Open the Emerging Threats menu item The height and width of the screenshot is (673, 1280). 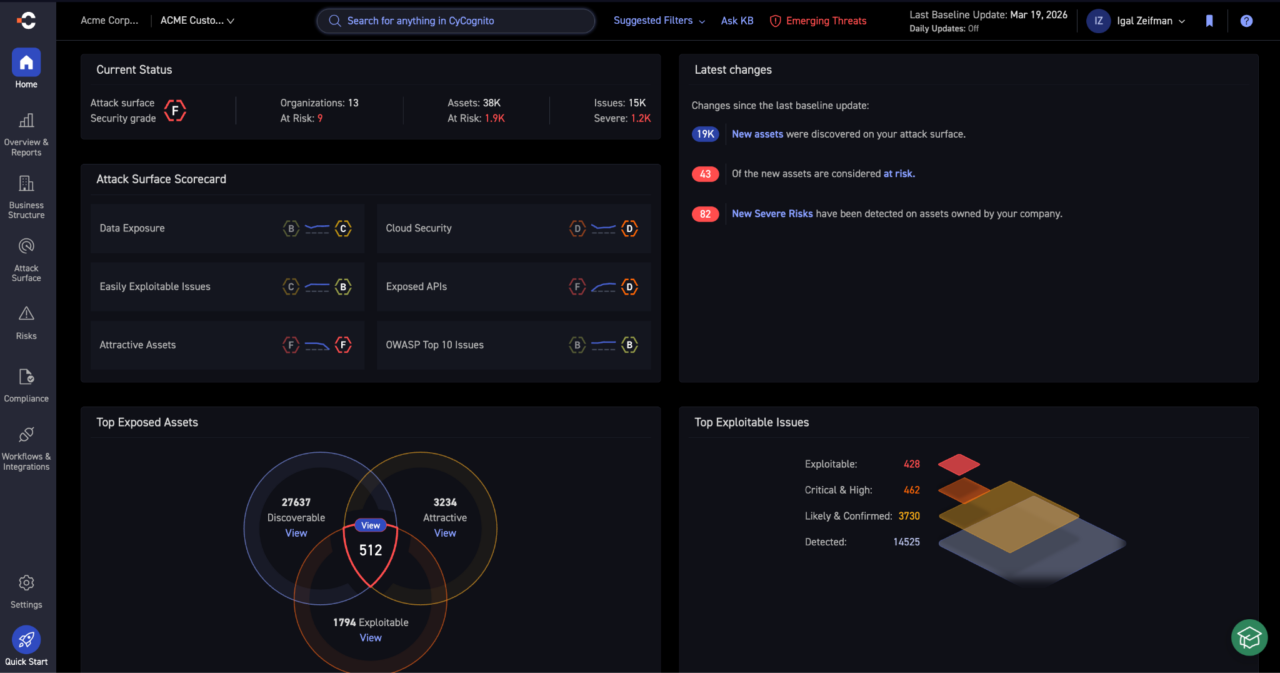(x=818, y=21)
